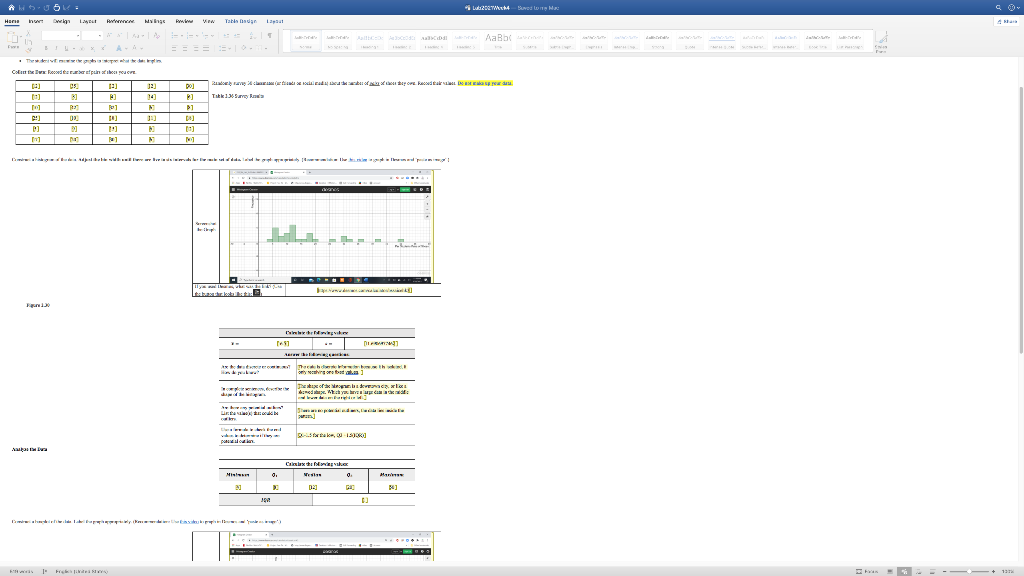Click the vertical document scrollbar
1024x576 pixels.
point(1021,222)
